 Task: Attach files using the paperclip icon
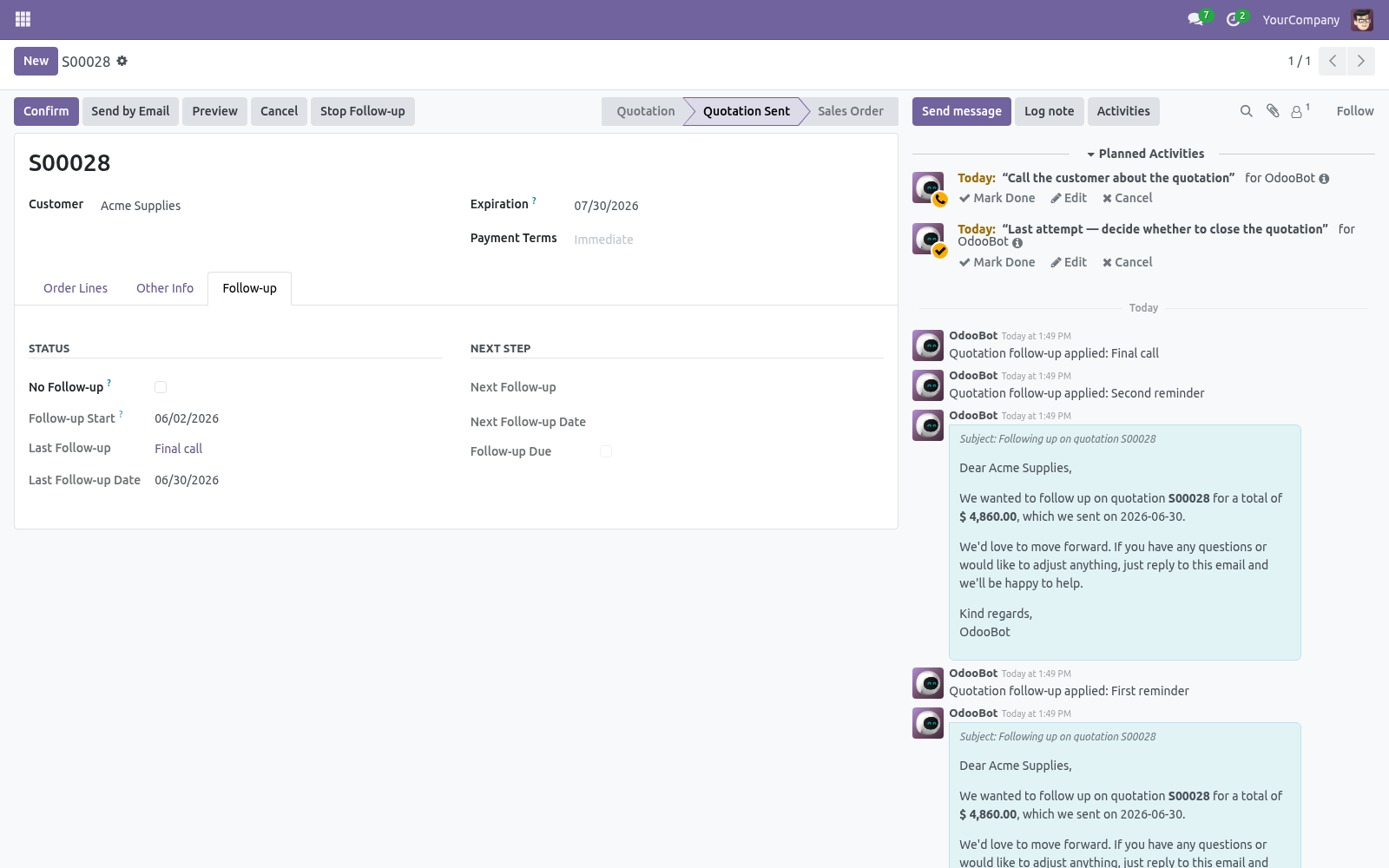click(x=1273, y=111)
